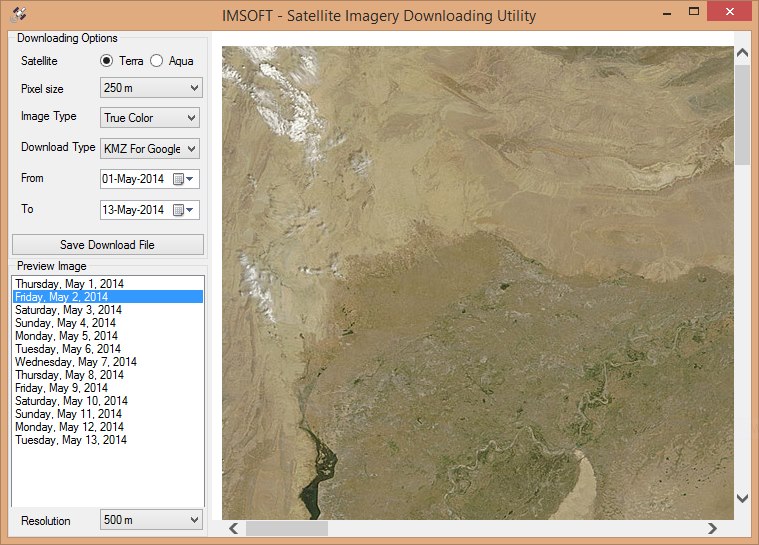The width and height of the screenshot is (759, 545).
Task: Close the IMSOFT window
Action: pyautogui.click(x=729, y=12)
